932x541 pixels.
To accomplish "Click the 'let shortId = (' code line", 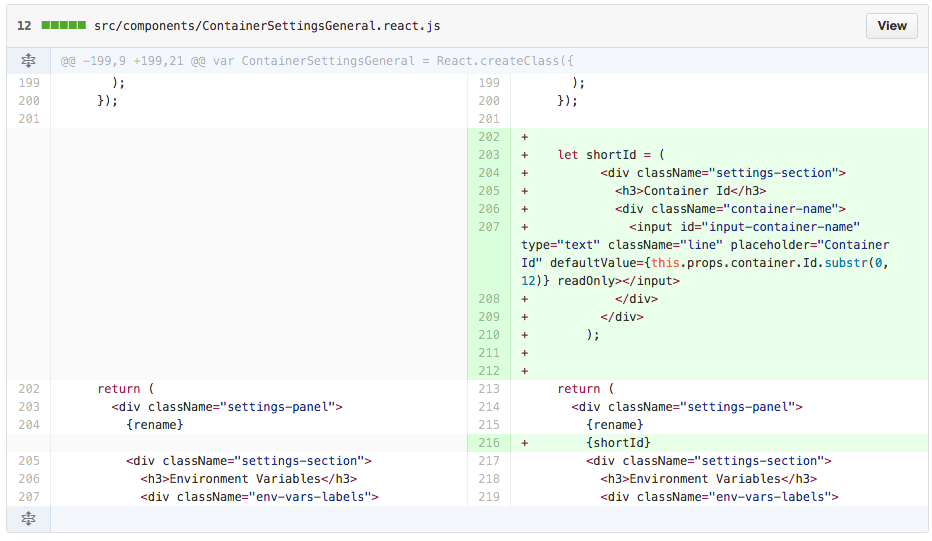I will [x=611, y=155].
